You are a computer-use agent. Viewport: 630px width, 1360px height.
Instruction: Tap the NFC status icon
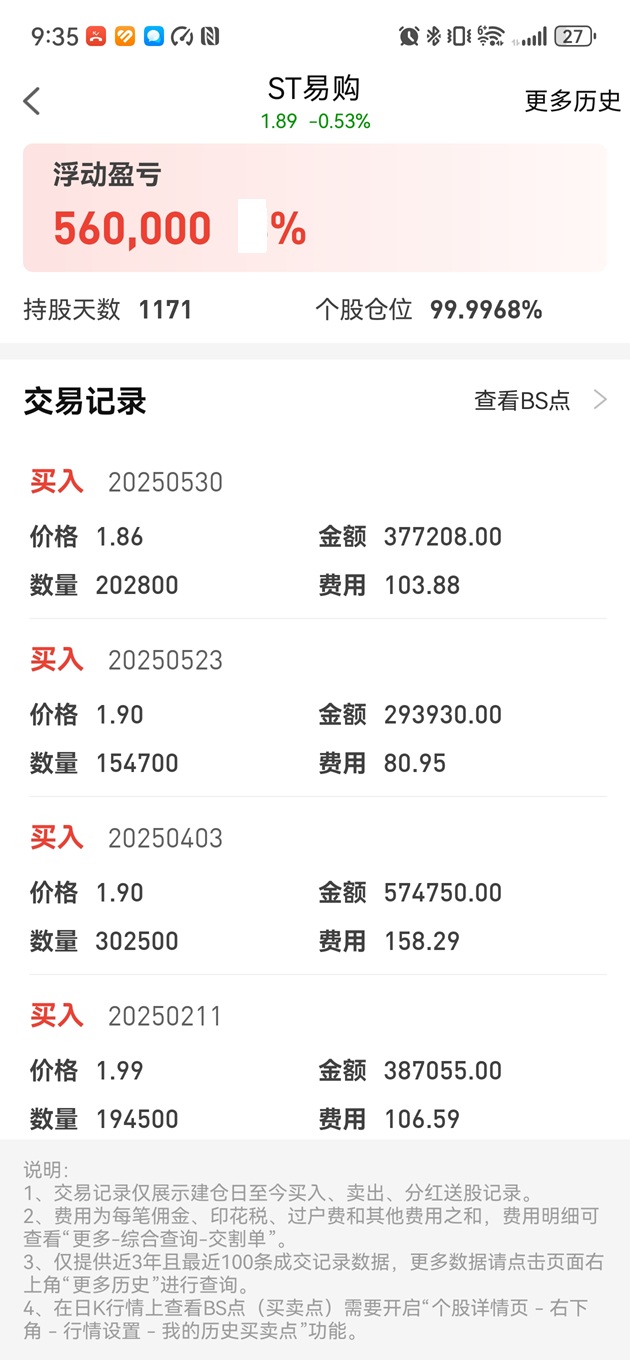click(x=210, y=37)
